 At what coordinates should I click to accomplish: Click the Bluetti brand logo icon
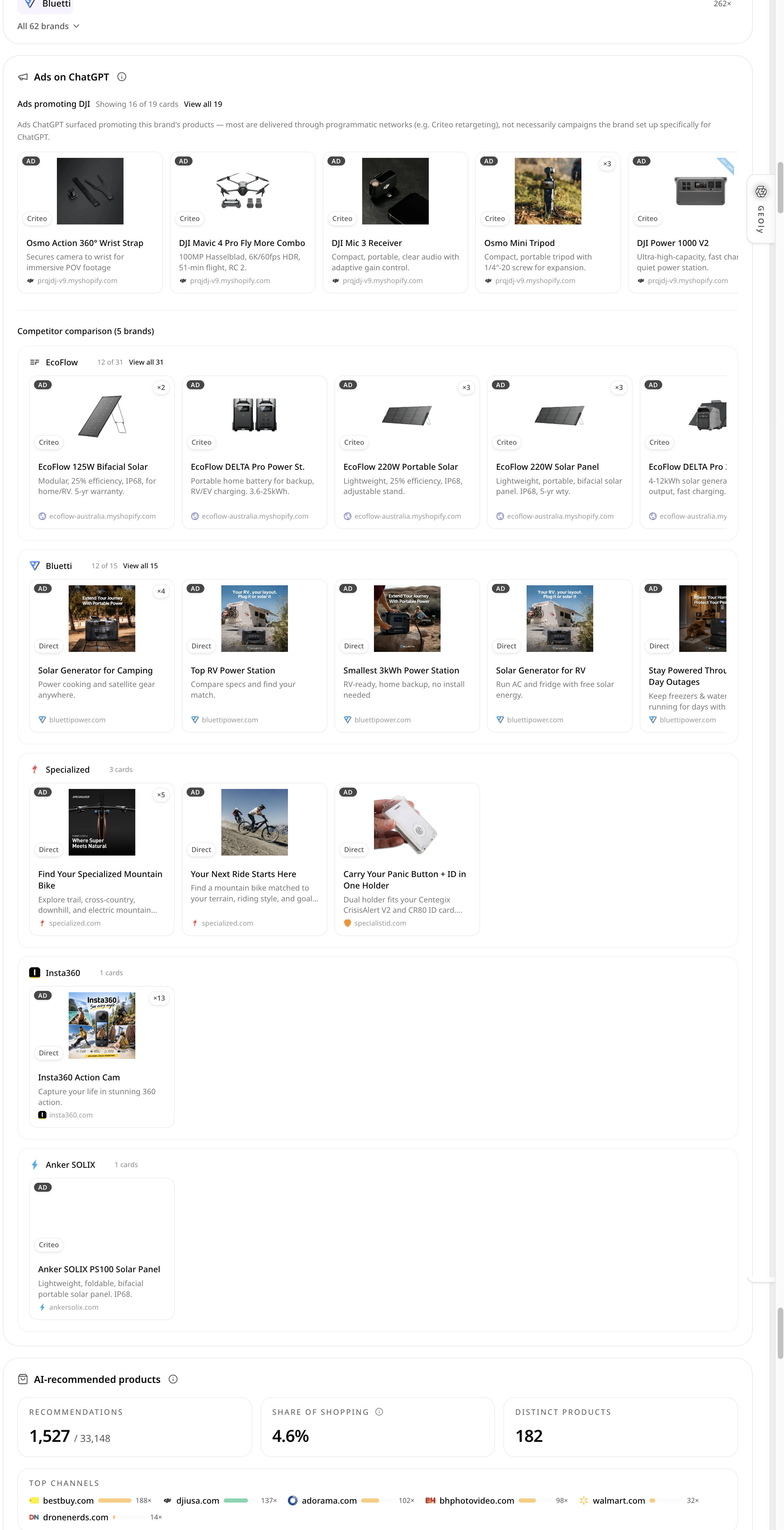click(35, 566)
